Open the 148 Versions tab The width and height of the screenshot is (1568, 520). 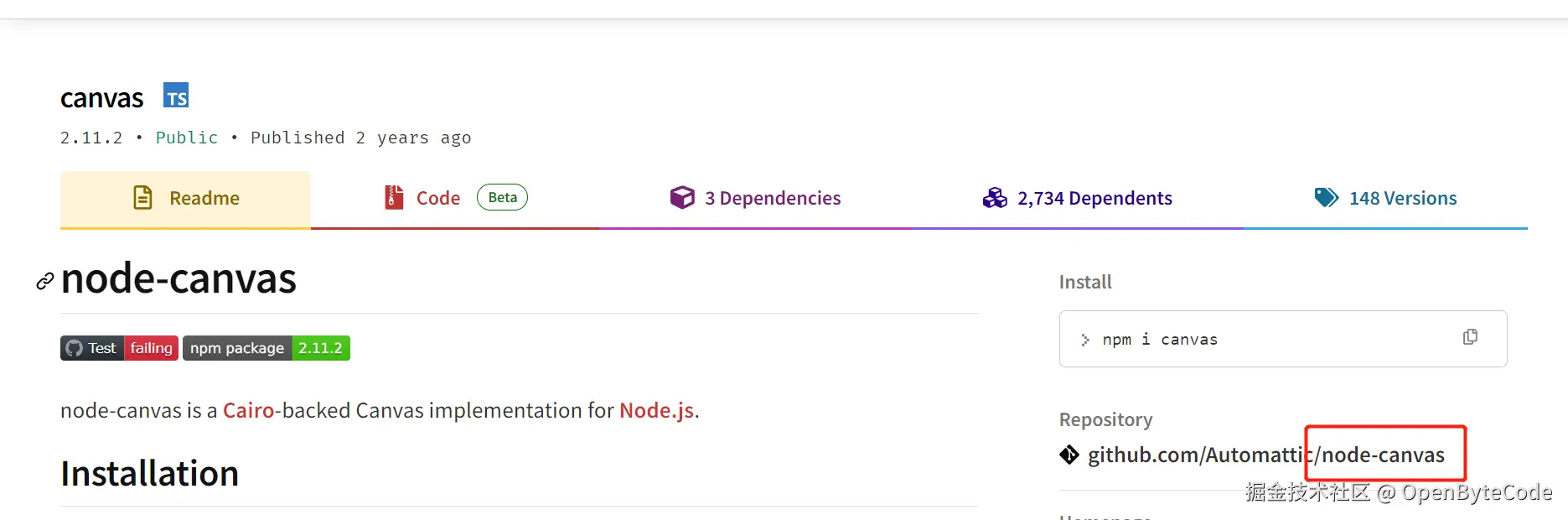[1402, 199]
